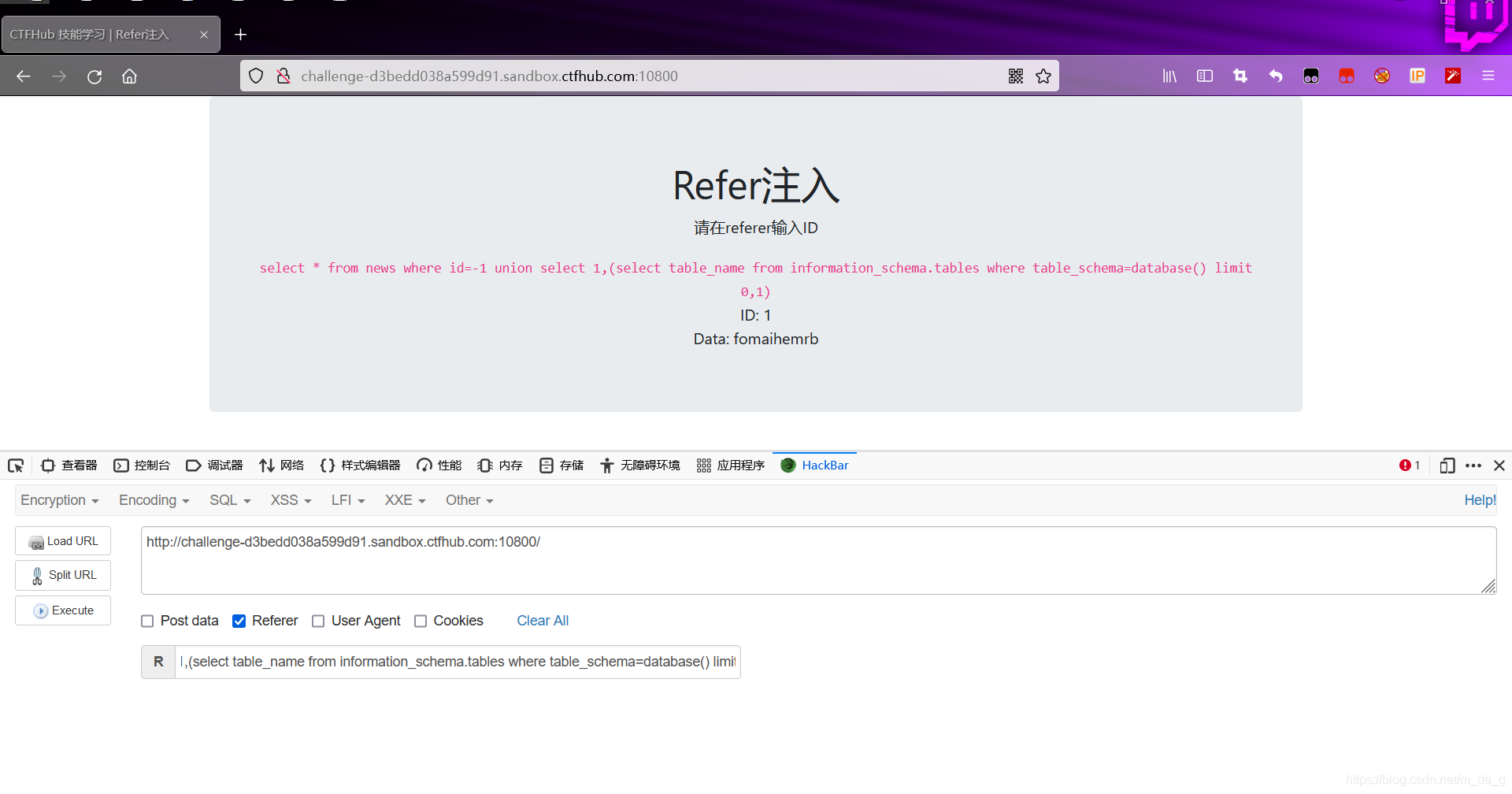Image resolution: width=1512 pixels, height=794 pixels.
Task: Expand the Encryption dropdown
Action: point(60,500)
